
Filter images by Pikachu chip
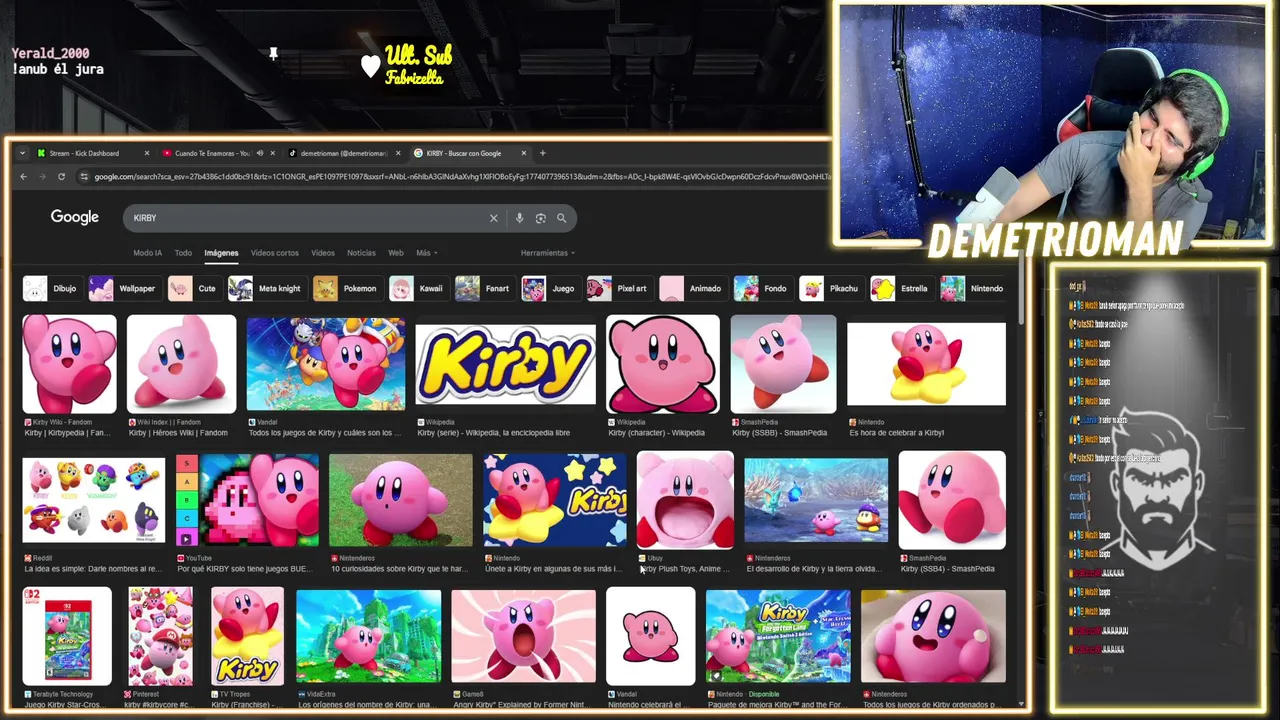(830, 289)
